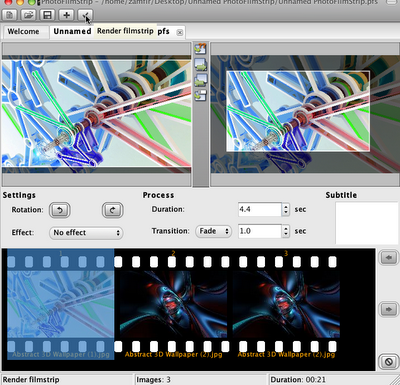
Task: Click the New project toolbar icon
Action: pos(10,15)
